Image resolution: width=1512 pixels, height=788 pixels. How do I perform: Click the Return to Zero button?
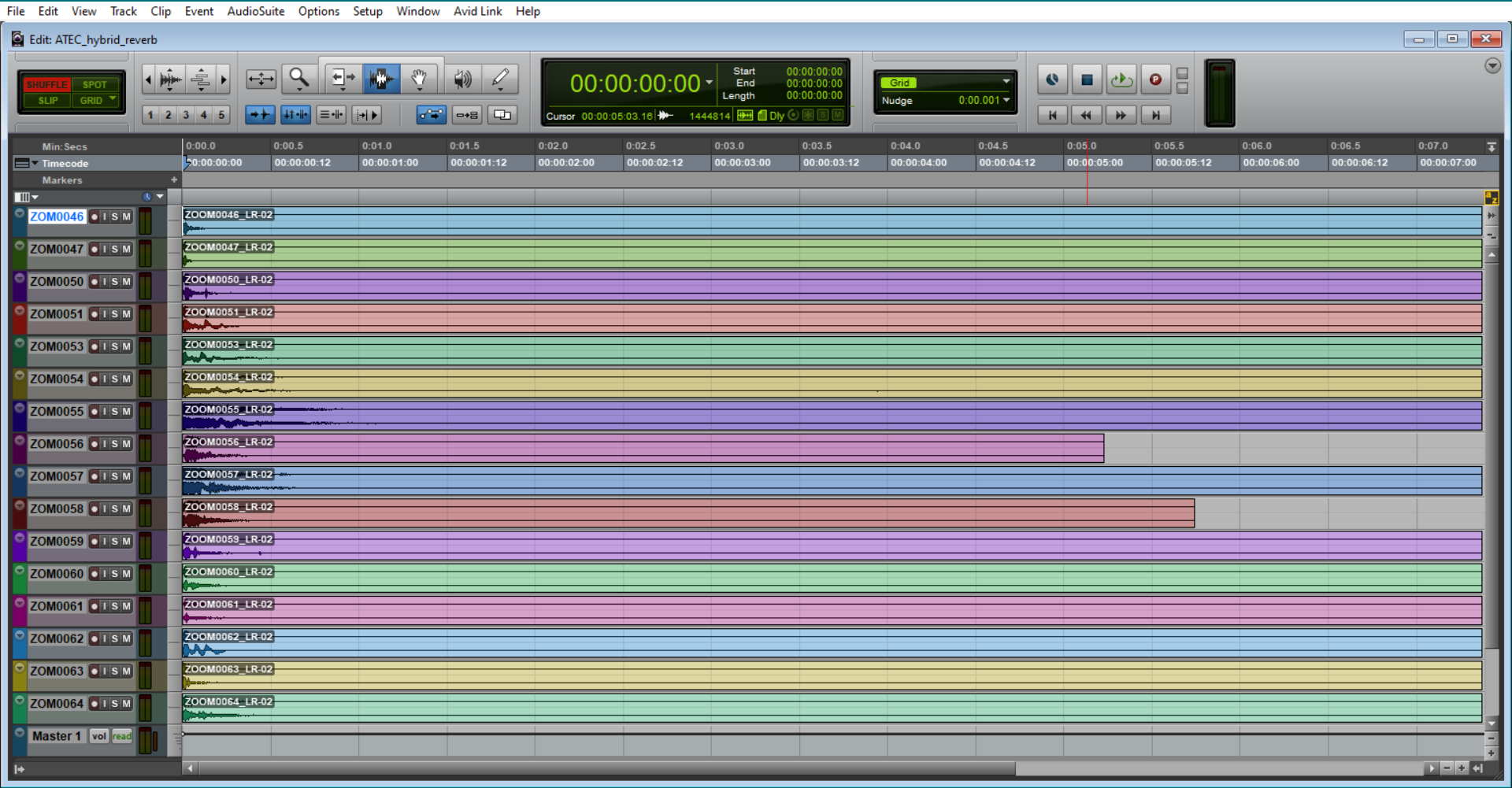coord(1052,115)
